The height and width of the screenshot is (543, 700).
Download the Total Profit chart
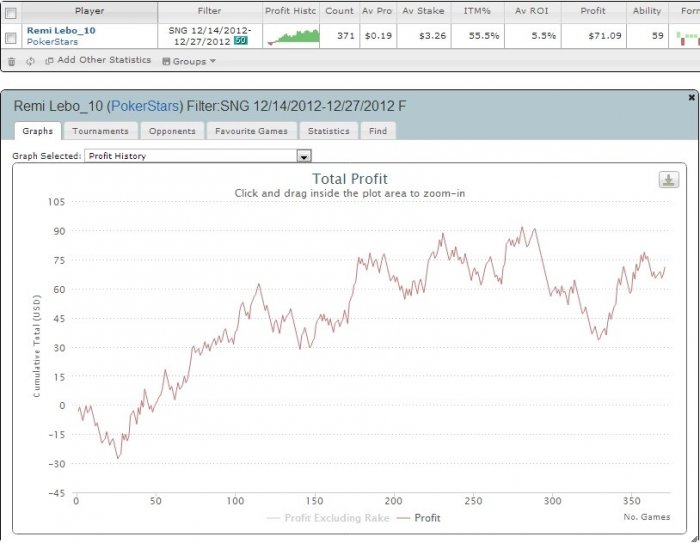coord(668,180)
